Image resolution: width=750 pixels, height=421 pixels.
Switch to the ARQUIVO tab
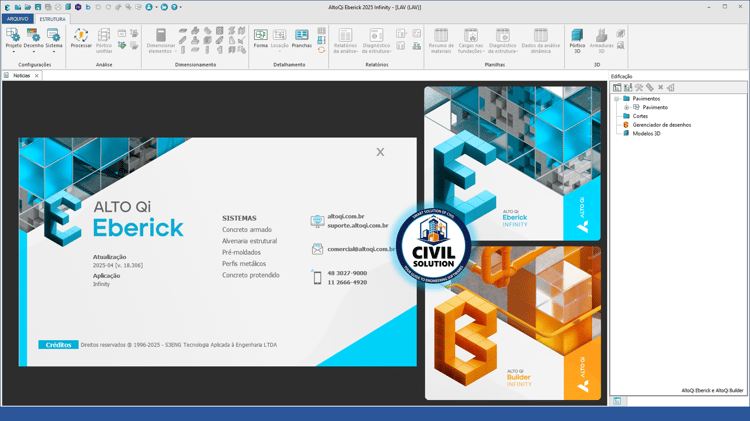point(18,19)
